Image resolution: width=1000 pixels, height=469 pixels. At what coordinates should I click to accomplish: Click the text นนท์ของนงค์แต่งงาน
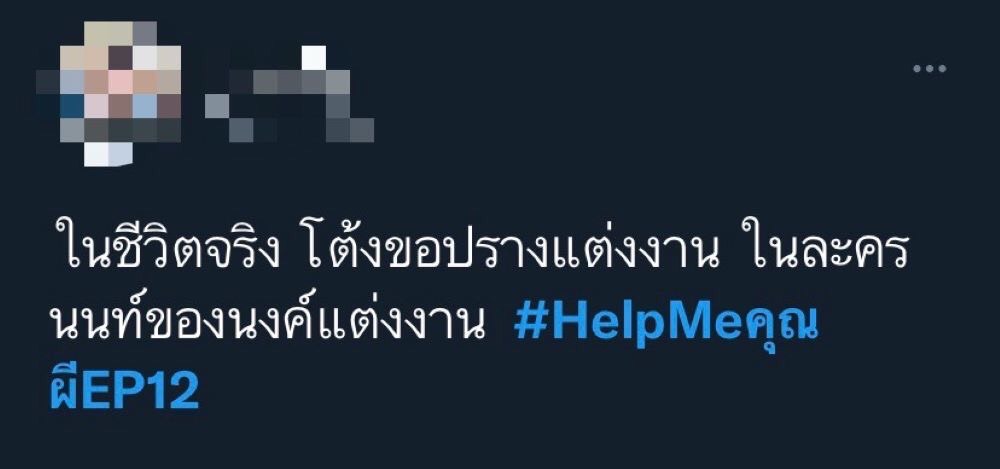coord(264,324)
